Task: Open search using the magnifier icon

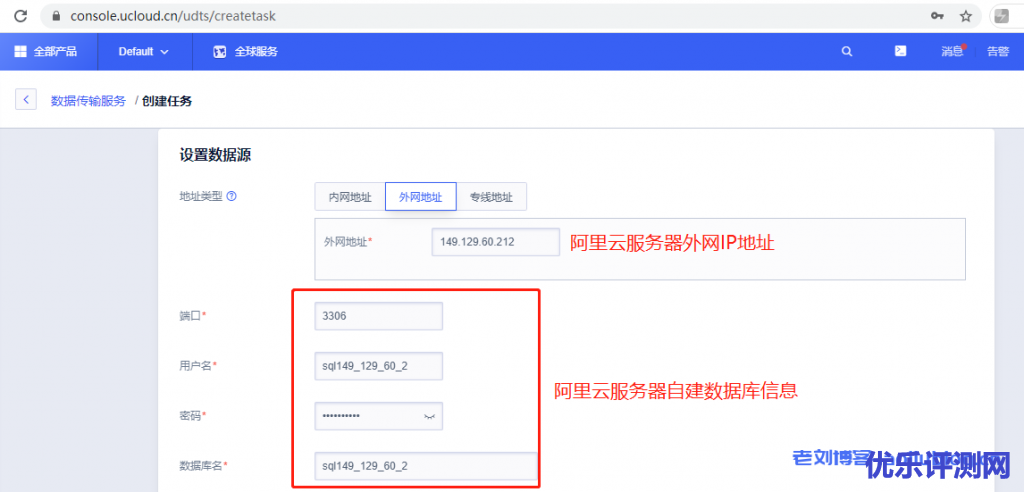Action: coord(847,51)
